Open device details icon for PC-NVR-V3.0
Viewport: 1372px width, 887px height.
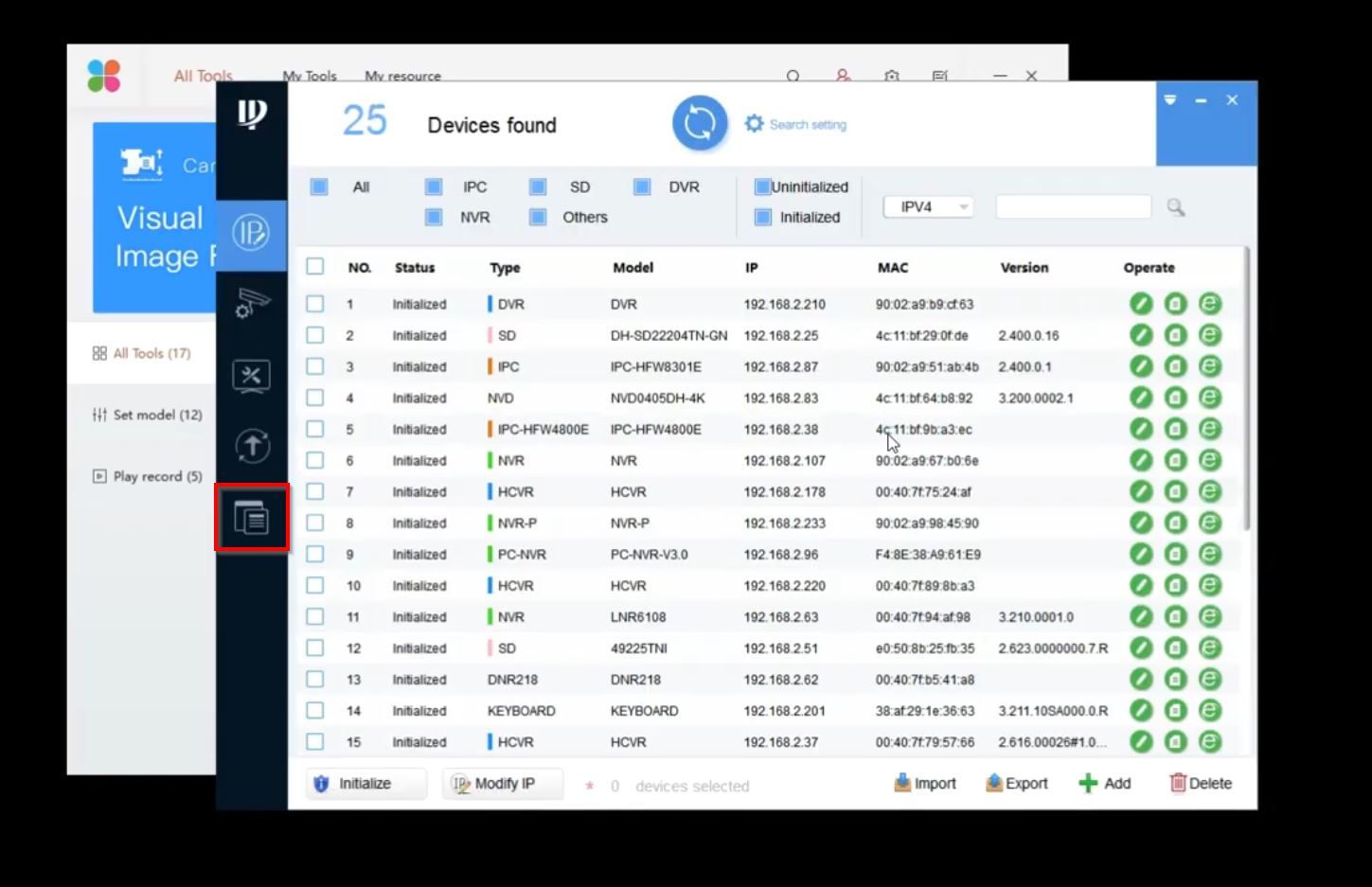pos(1175,554)
